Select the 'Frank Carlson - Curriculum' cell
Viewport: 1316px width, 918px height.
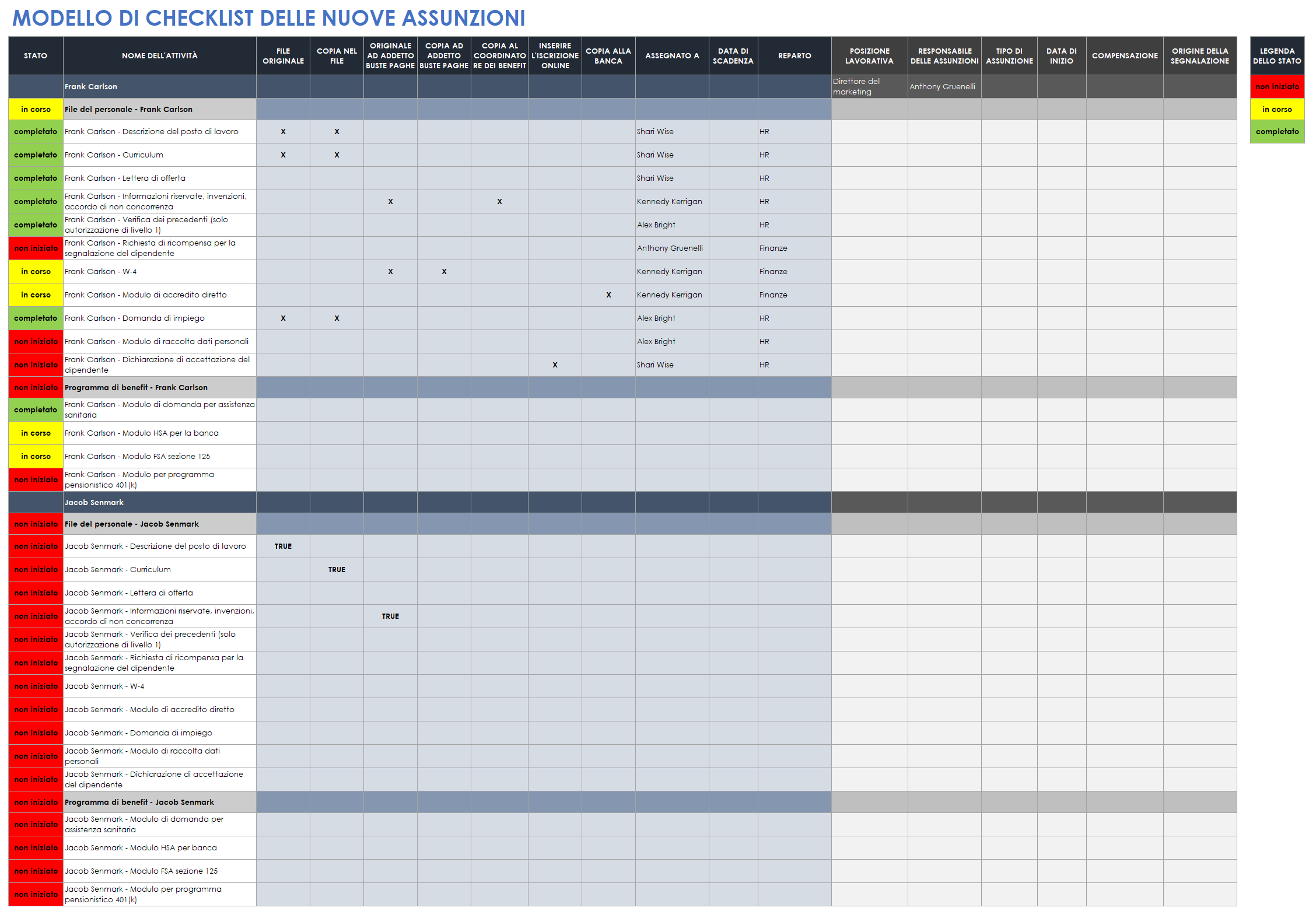tap(159, 155)
